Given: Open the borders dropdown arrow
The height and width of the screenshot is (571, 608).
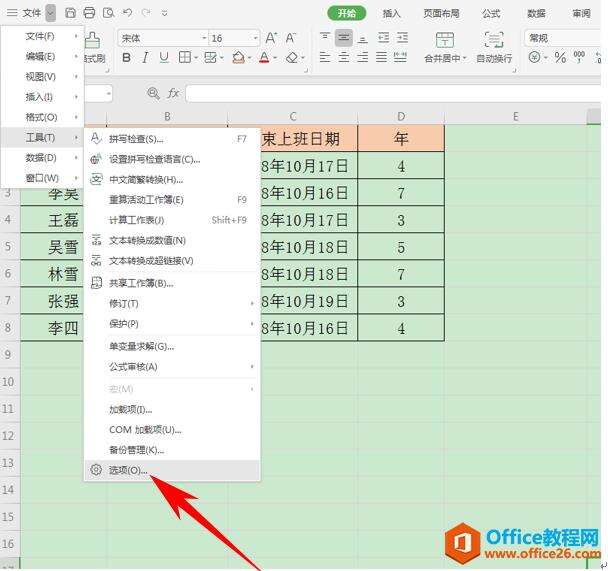Looking at the screenshot, I should pyautogui.click(x=196, y=58).
